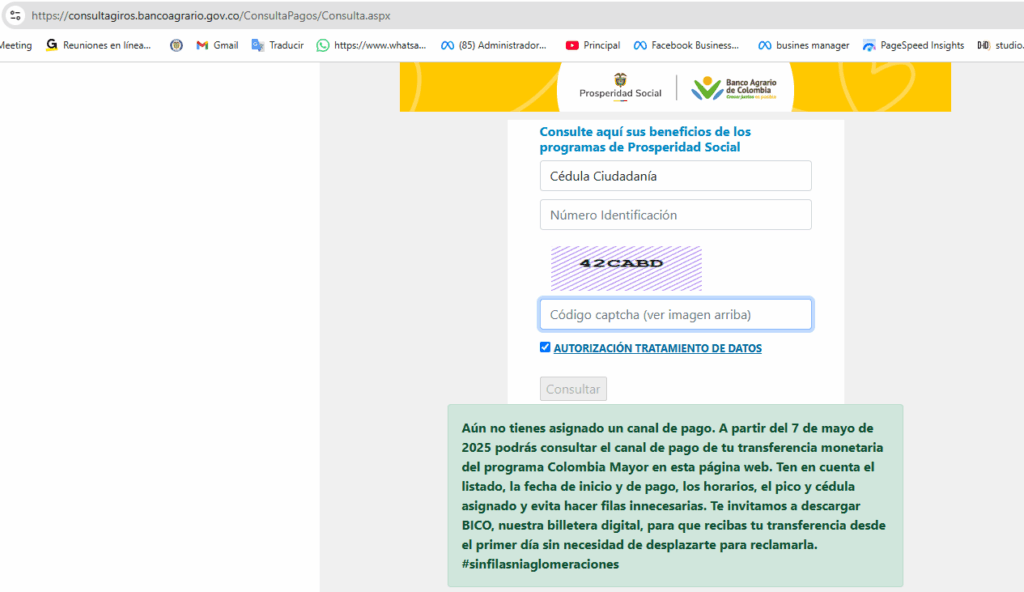Open the Cédula Ciudadanía document type dropdown
The image size is (1024, 592).
click(675, 176)
